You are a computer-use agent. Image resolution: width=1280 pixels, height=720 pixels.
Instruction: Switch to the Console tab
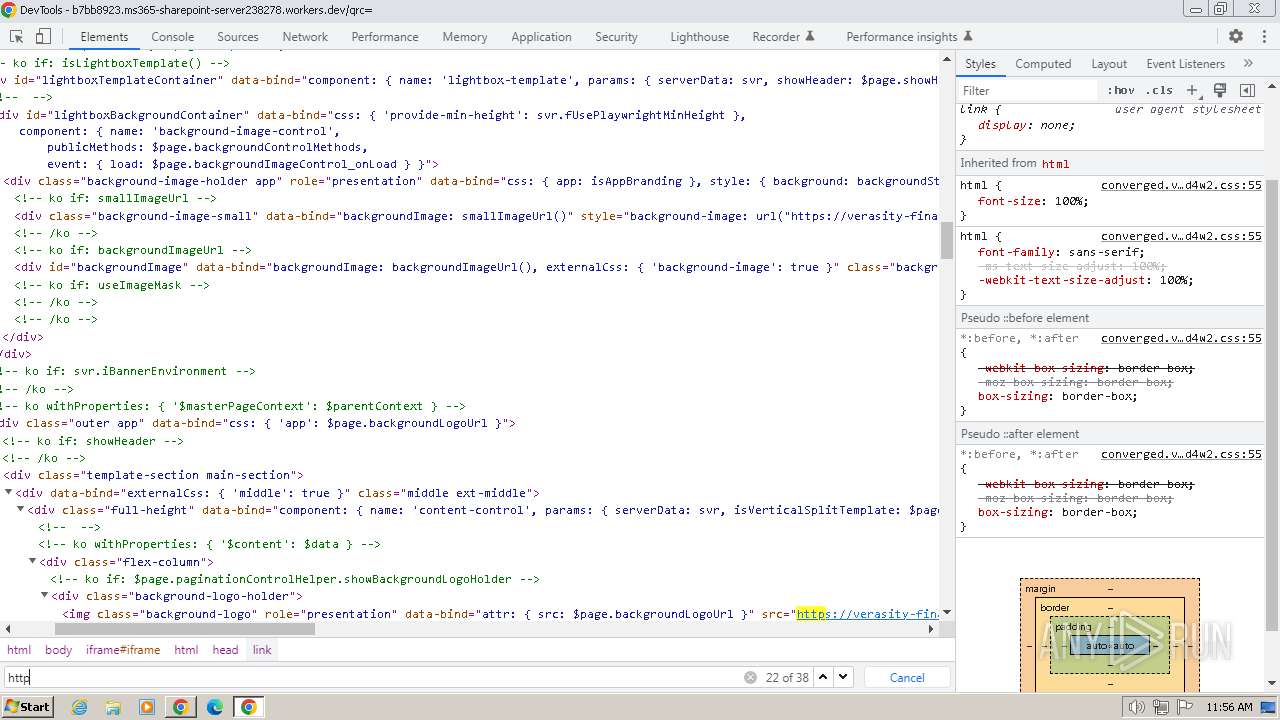pos(172,36)
